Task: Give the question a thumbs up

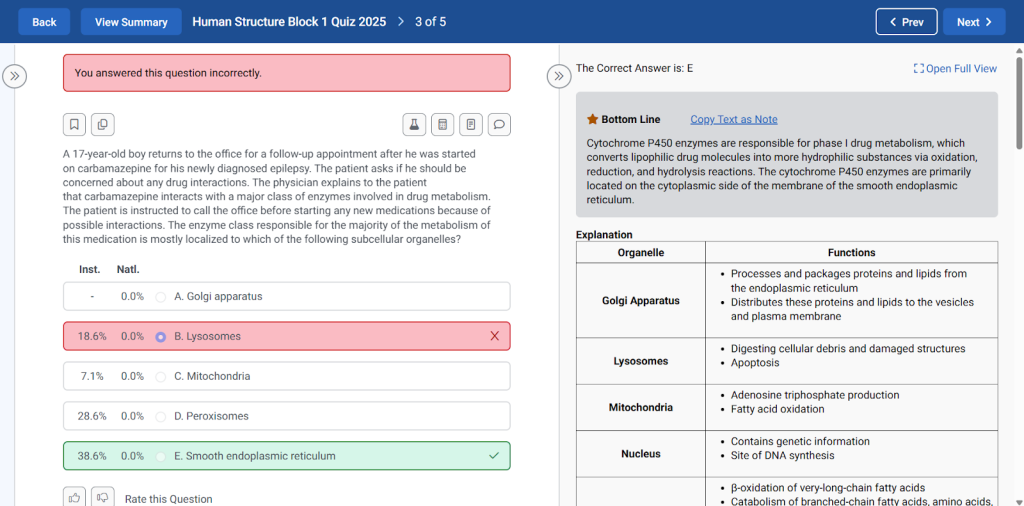Action: [74, 497]
